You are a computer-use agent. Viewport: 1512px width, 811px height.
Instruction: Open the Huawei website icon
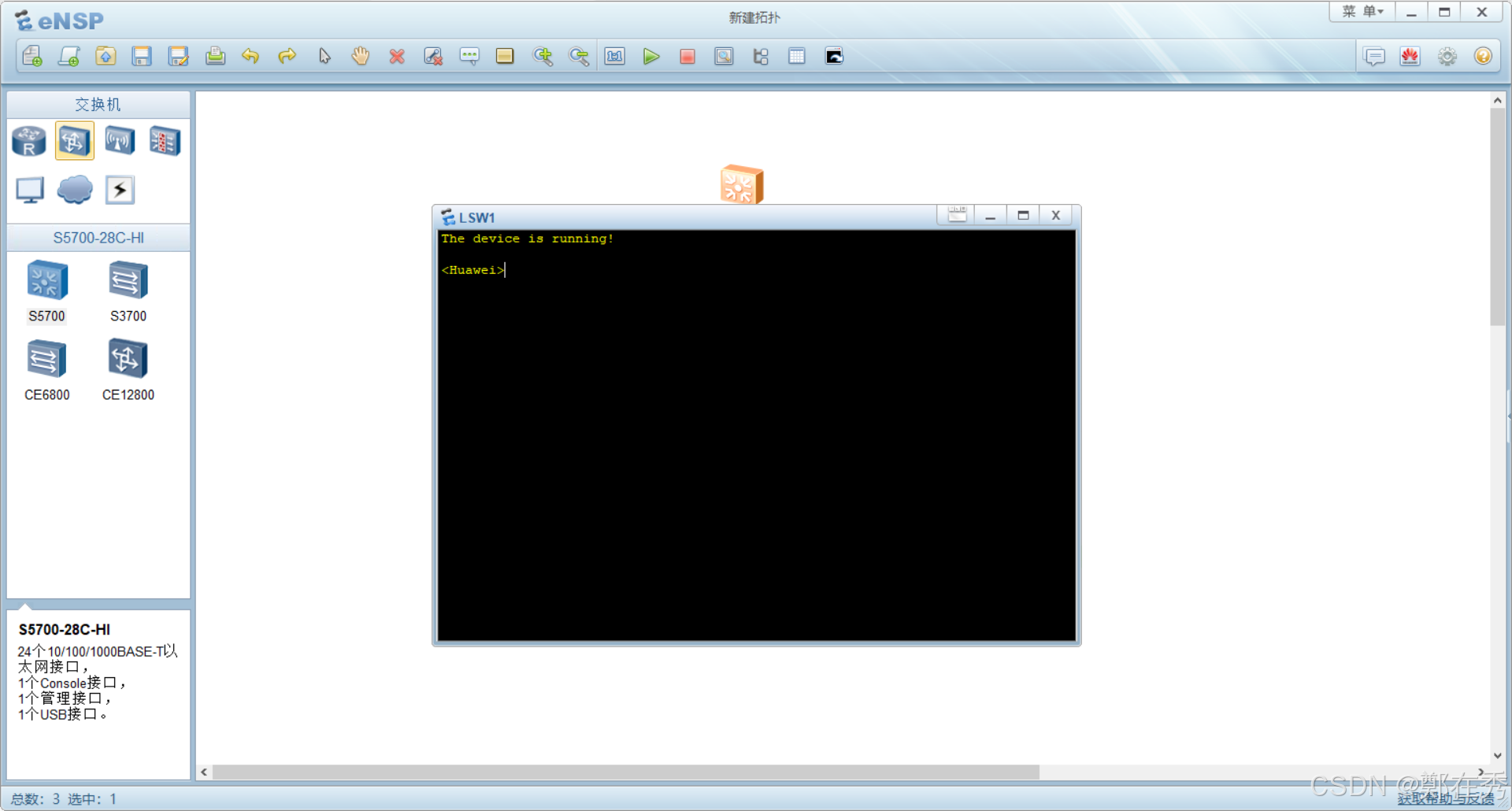(x=1410, y=57)
